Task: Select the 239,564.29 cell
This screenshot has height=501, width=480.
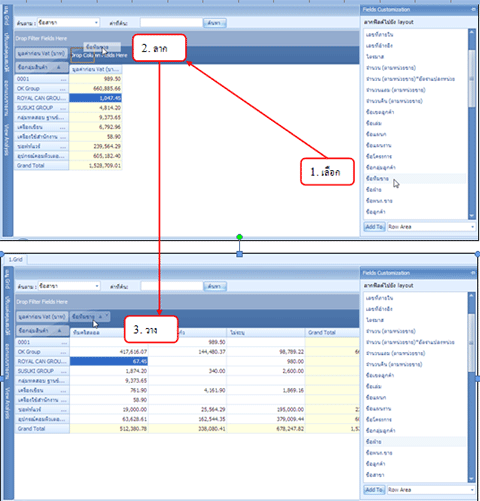Action: tap(96, 146)
